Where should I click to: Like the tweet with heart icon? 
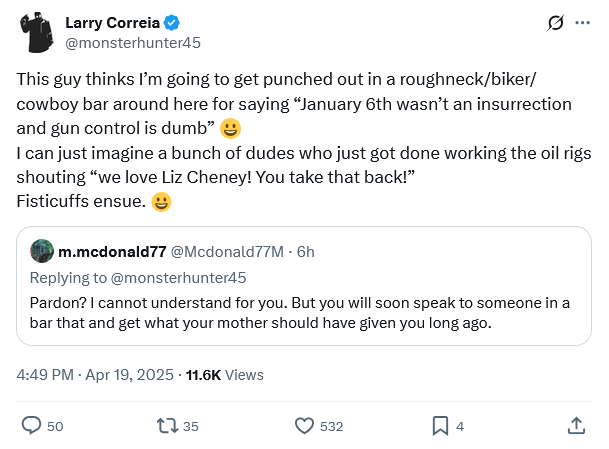point(305,426)
